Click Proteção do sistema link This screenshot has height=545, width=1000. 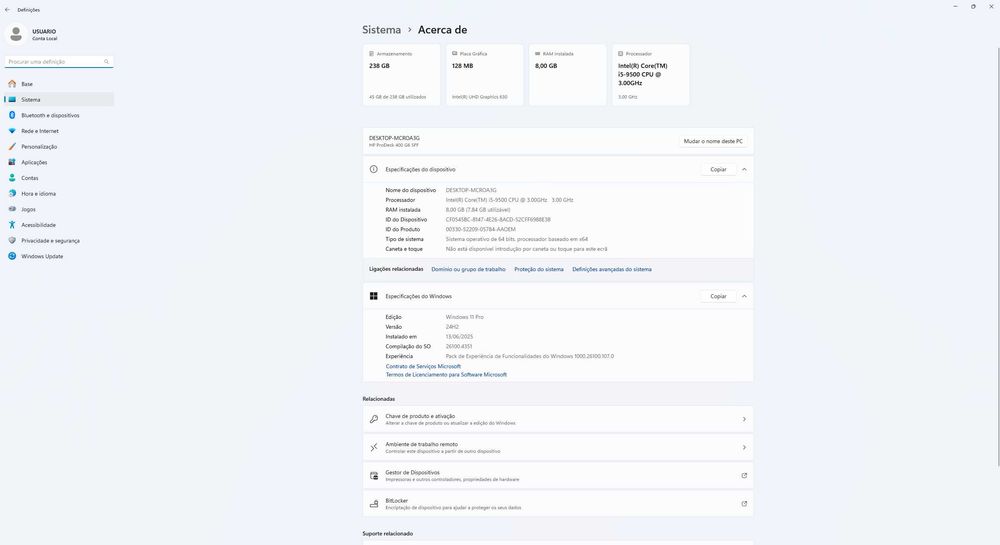tap(539, 269)
